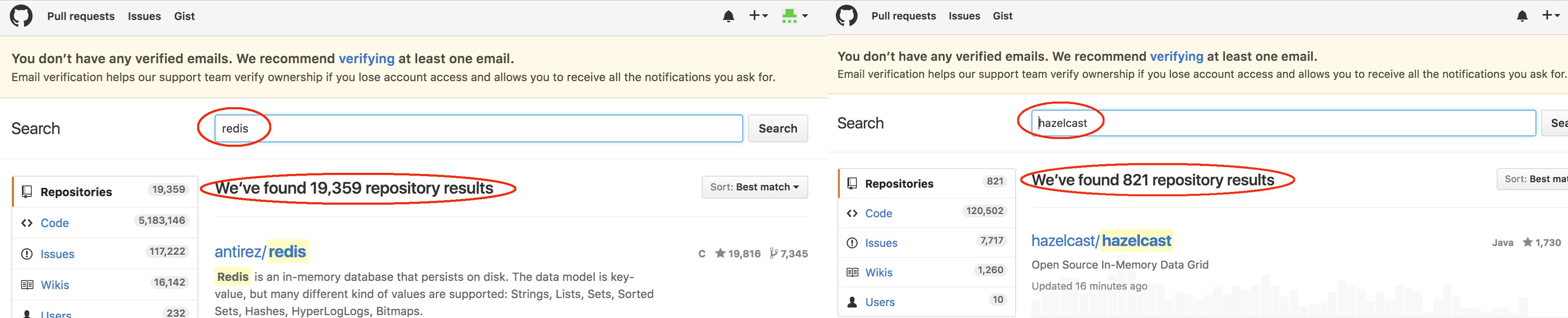Click the language label C for redis
Screen dimensions: 1568x318
(x=702, y=254)
